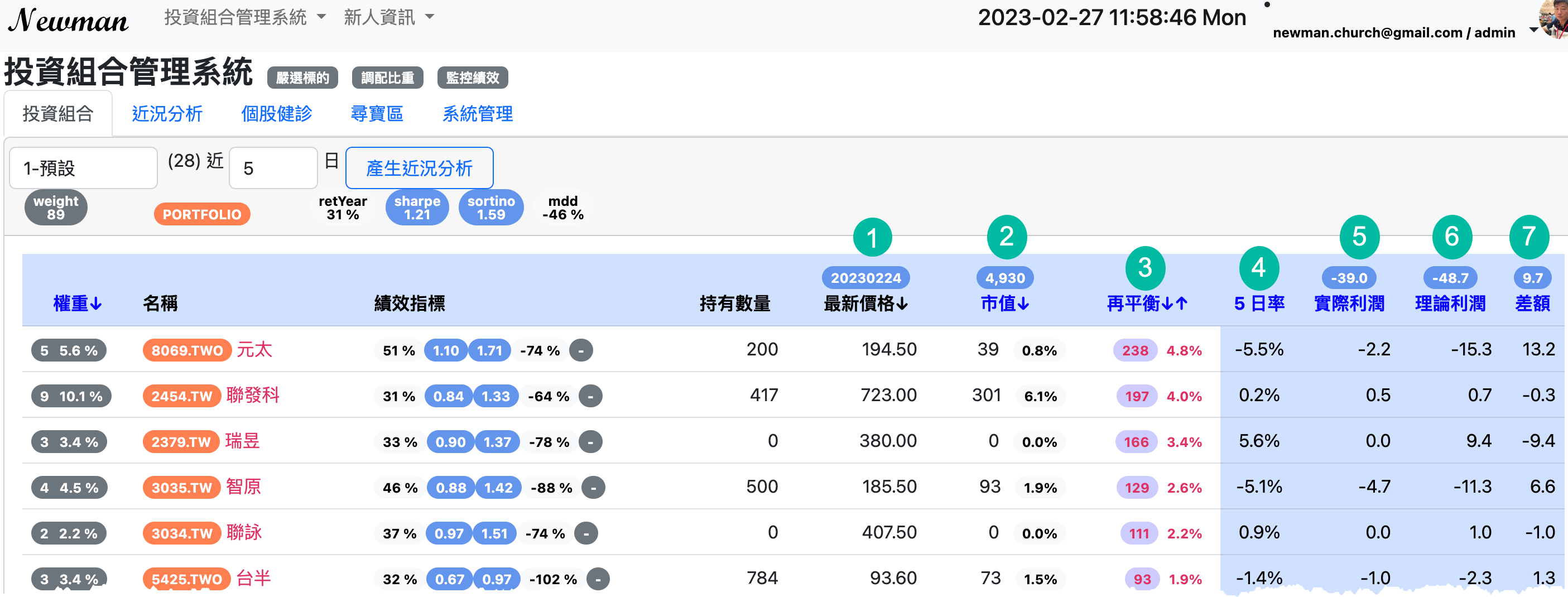Click the blue sharpe 1.21 badge
The image size is (1568, 597).
coord(417,208)
